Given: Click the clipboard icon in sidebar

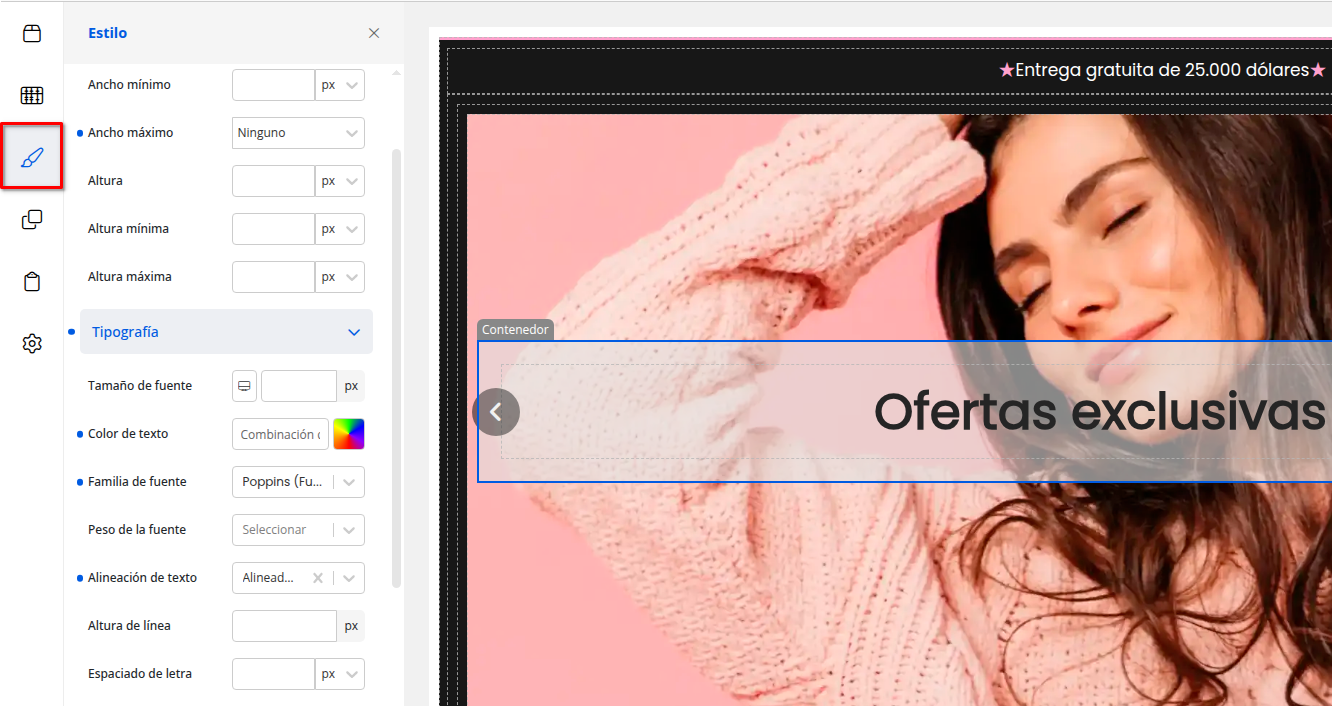Looking at the screenshot, I should (32, 282).
